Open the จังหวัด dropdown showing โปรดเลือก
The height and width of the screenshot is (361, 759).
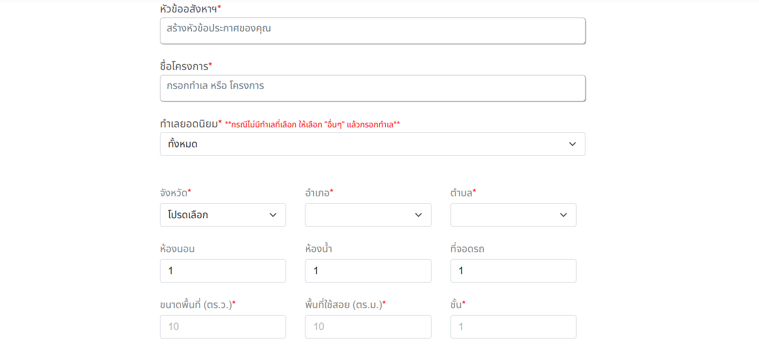[223, 215]
